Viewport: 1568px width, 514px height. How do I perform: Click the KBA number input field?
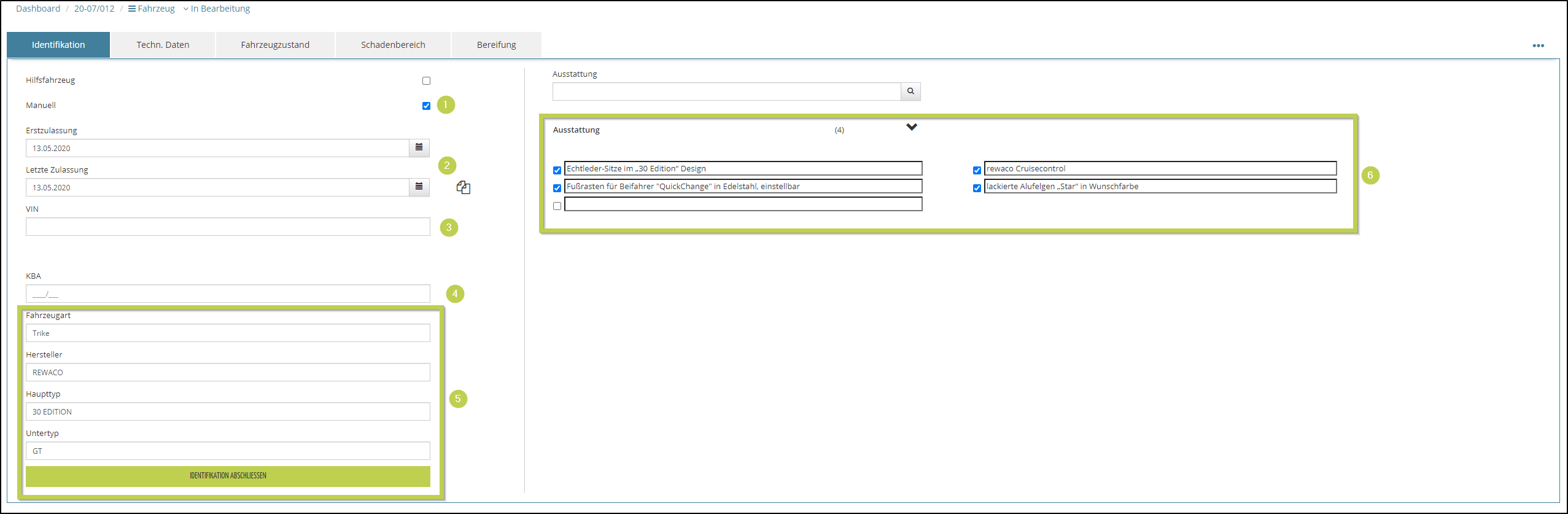click(x=228, y=294)
